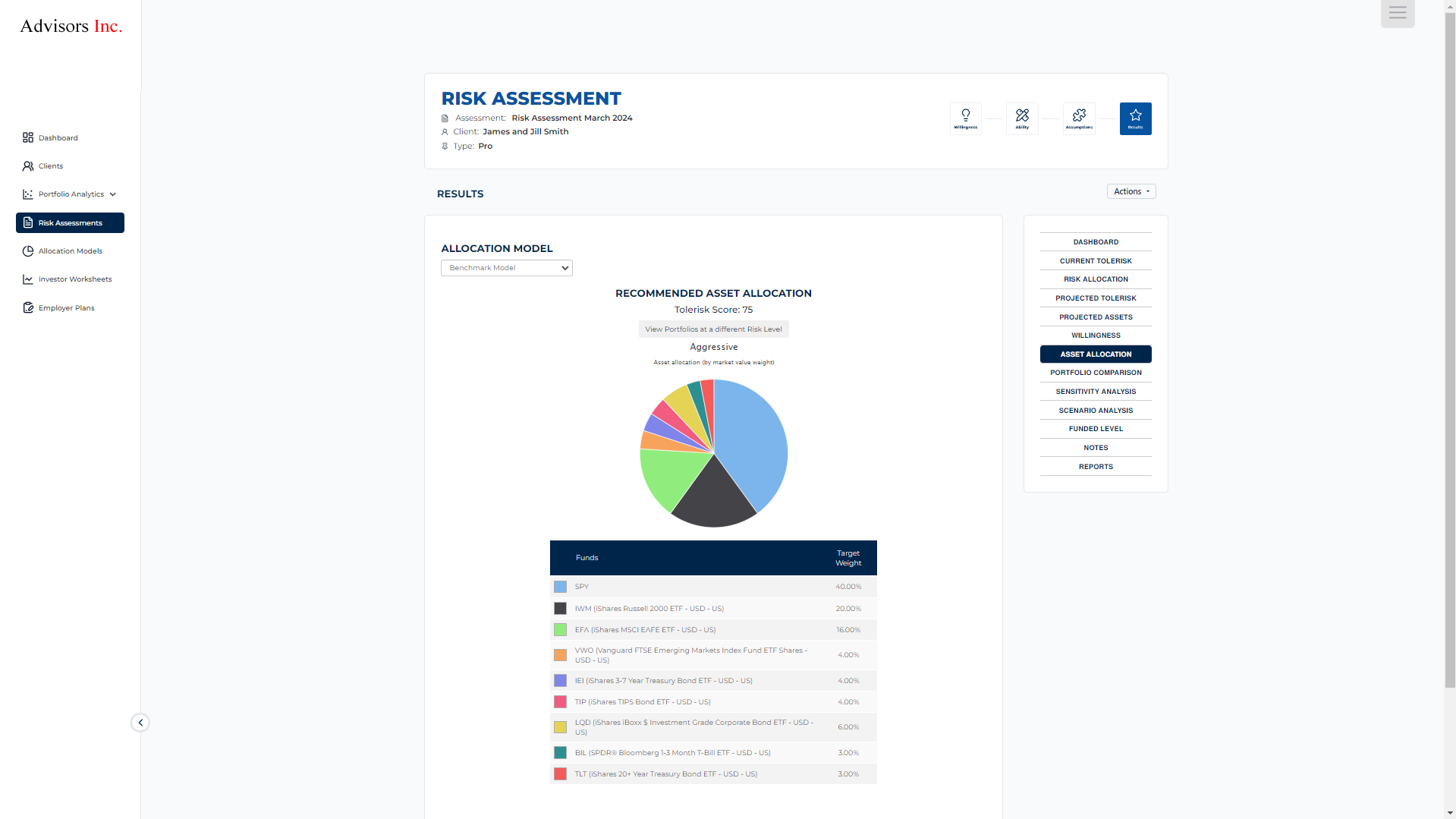Select the Sensitivity Analysis menu item

[1095, 392]
